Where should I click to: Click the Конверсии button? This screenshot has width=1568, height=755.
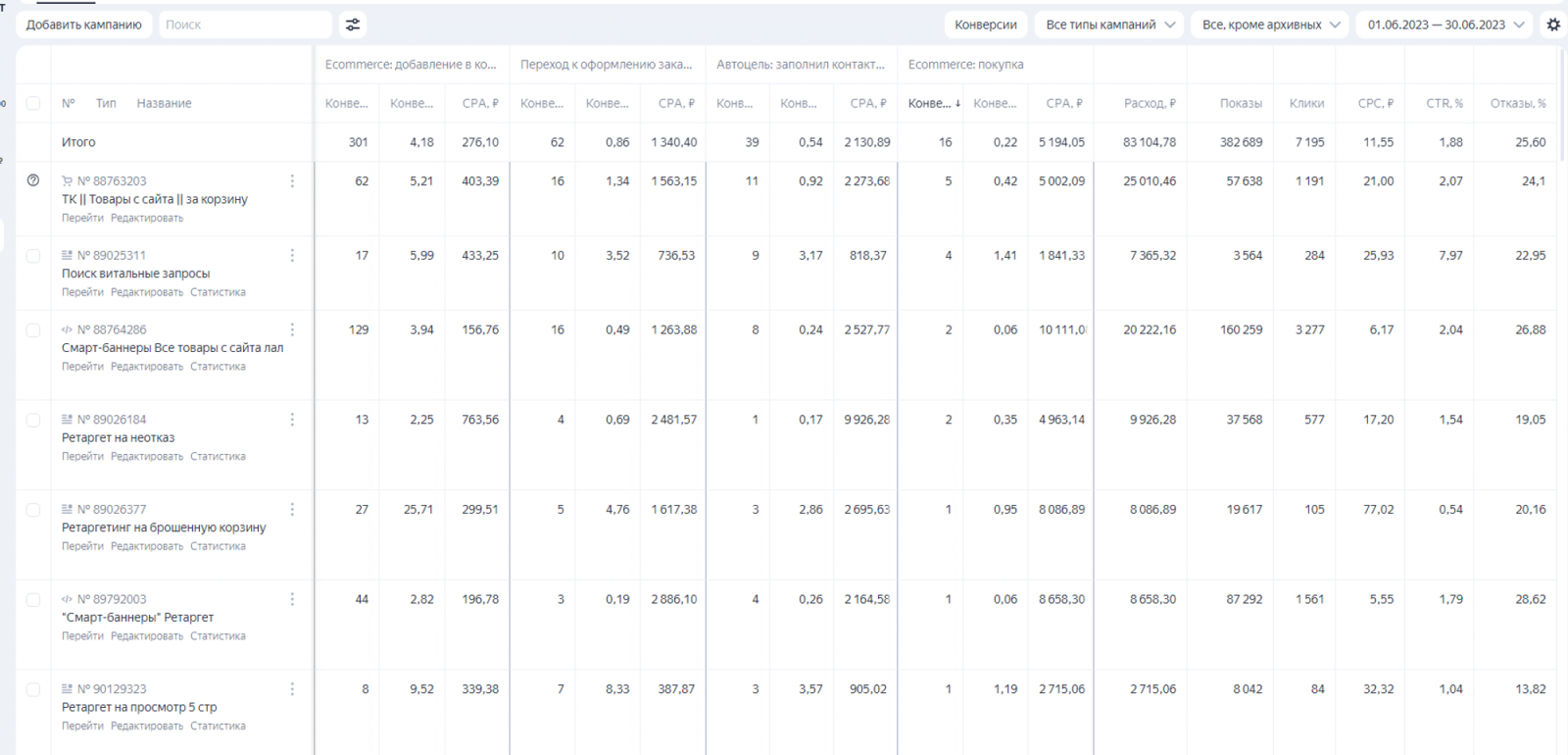986,25
